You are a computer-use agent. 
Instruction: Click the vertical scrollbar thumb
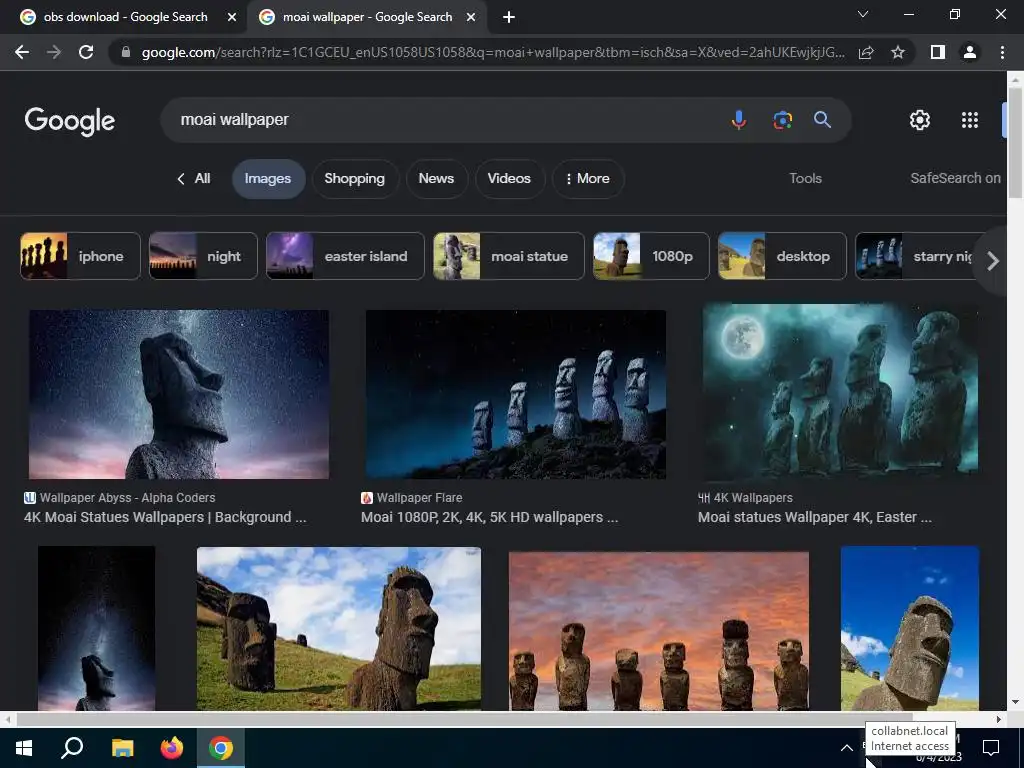(1015, 142)
